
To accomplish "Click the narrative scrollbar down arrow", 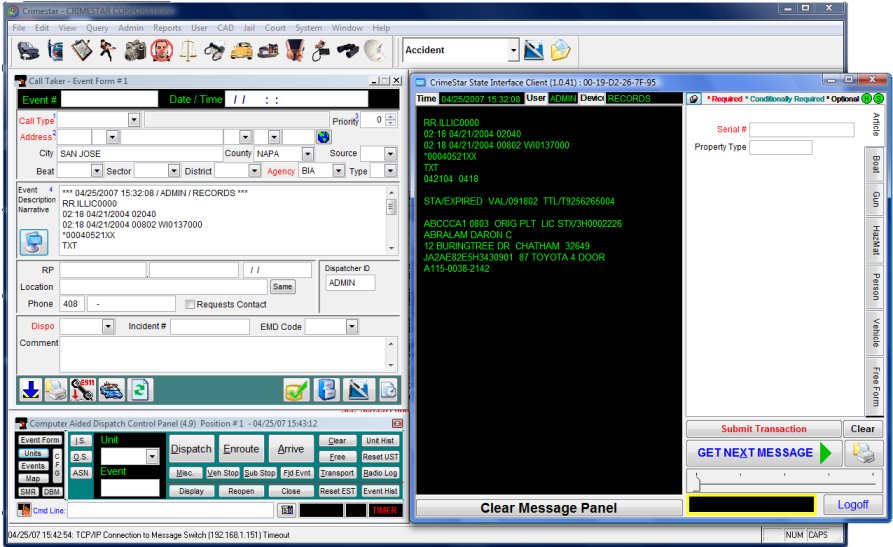I will pos(391,248).
